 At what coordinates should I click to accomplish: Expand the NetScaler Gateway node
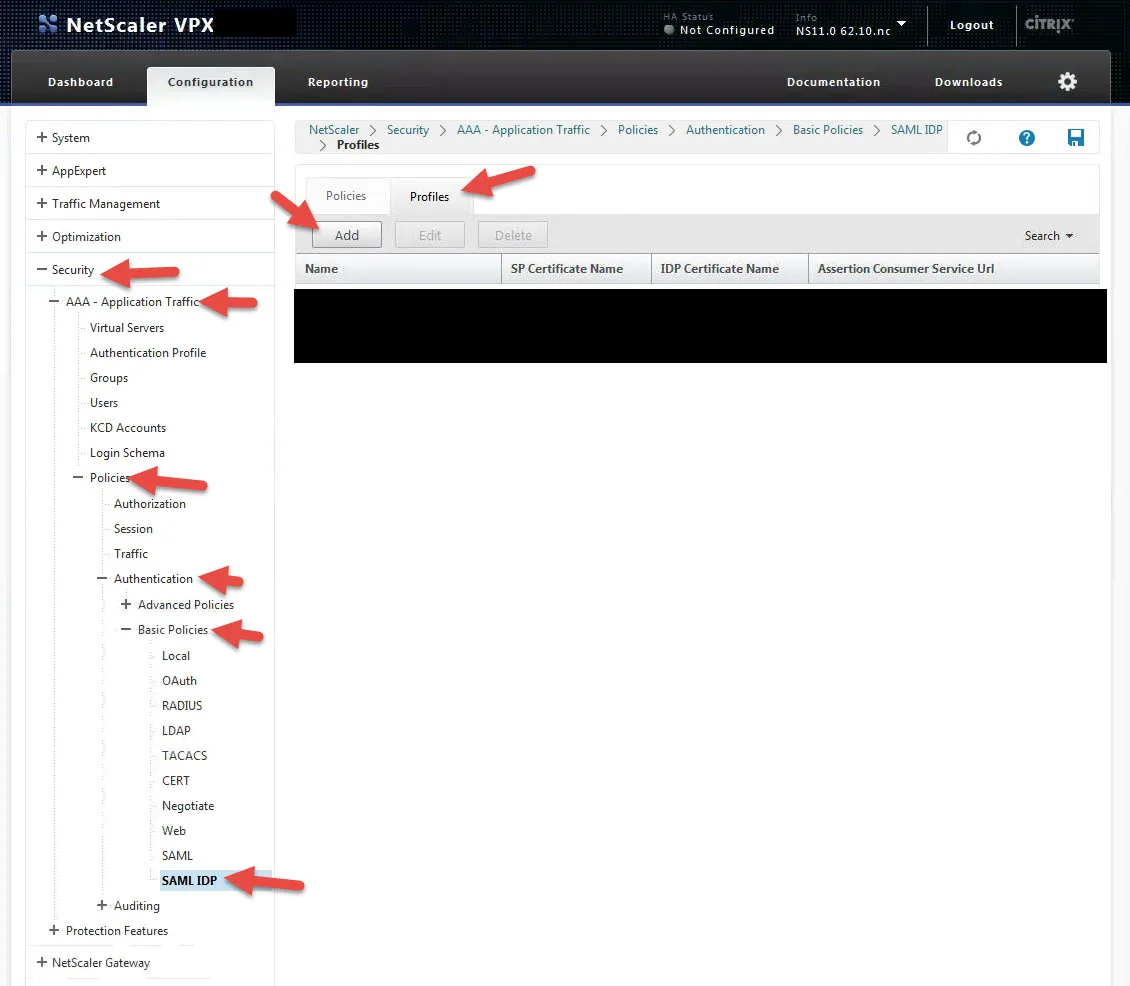click(42, 962)
